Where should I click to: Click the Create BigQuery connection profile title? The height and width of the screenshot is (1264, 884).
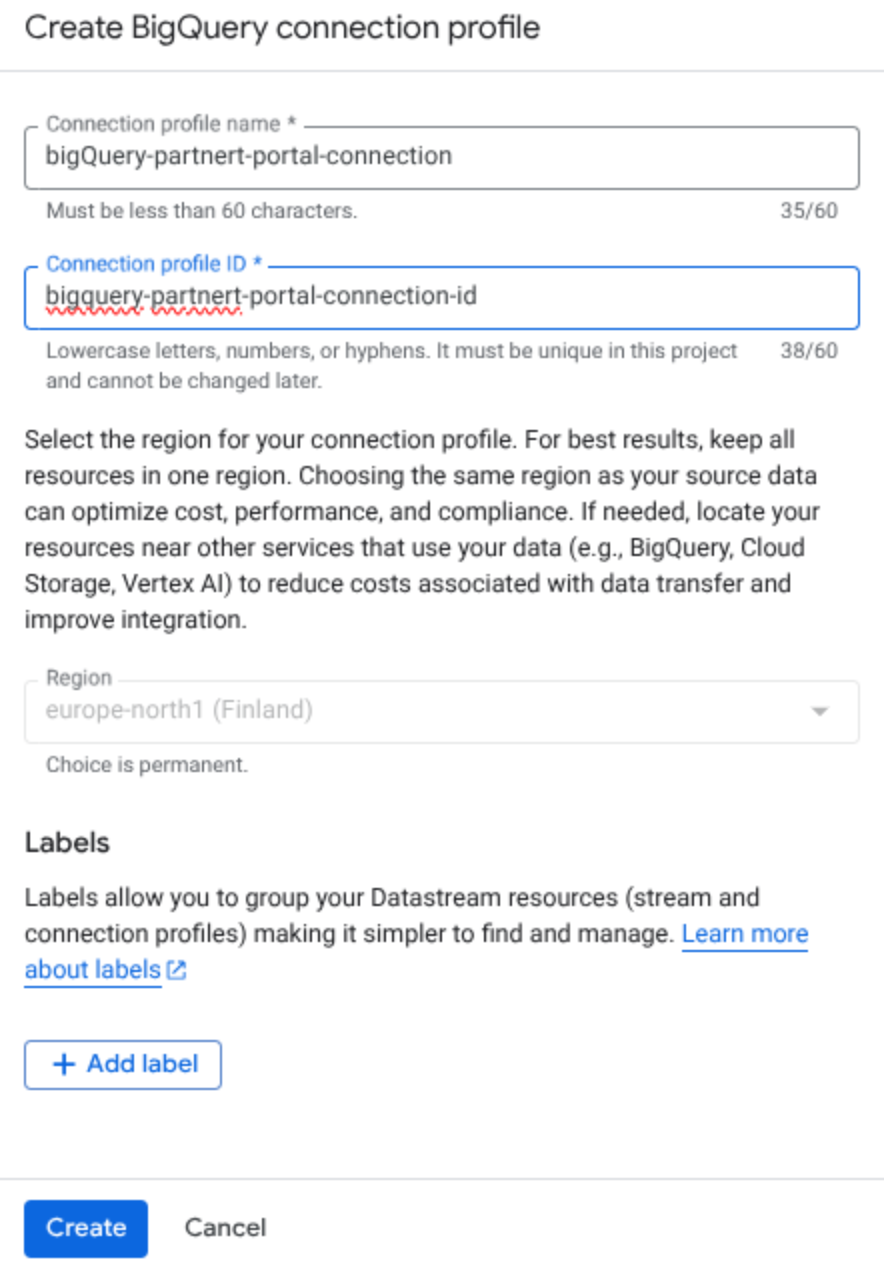[283, 28]
